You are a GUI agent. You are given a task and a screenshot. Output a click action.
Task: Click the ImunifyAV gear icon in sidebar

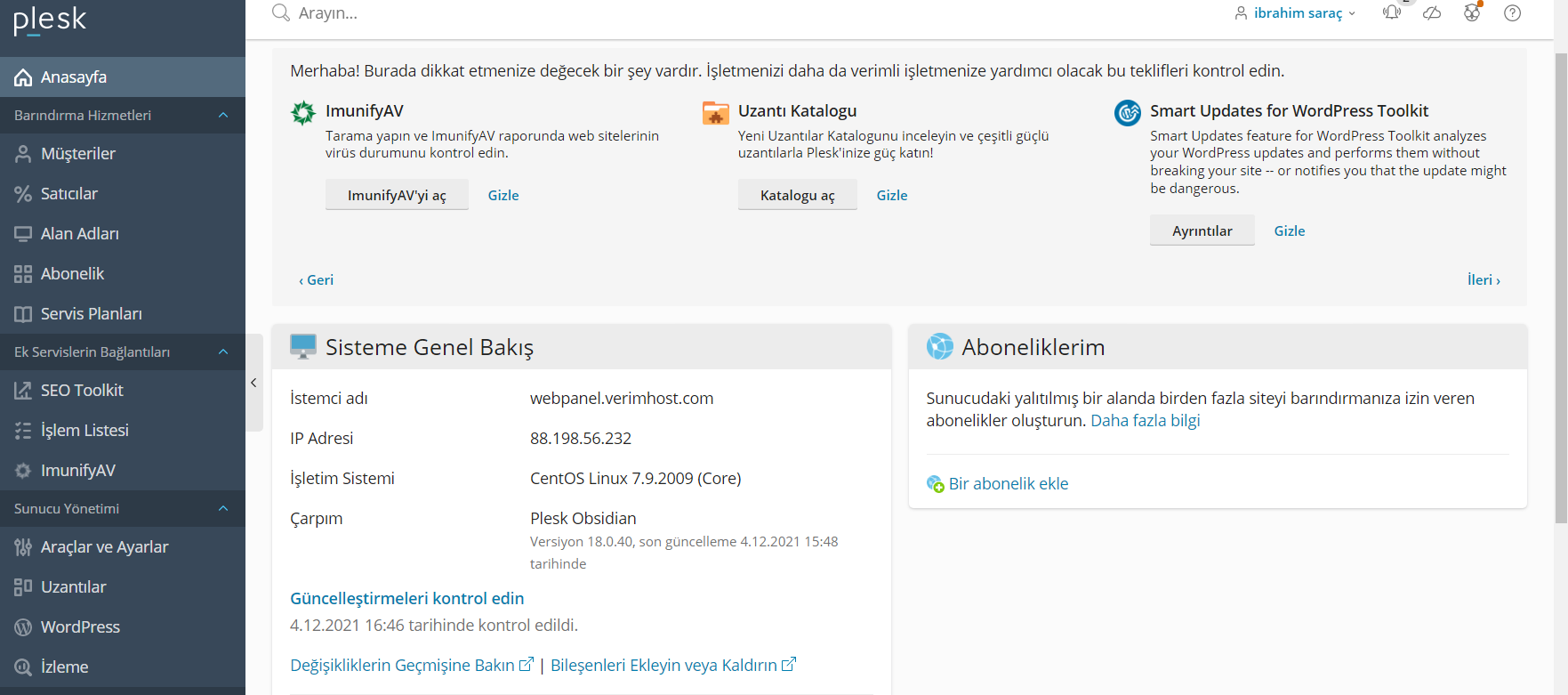click(x=23, y=471)
